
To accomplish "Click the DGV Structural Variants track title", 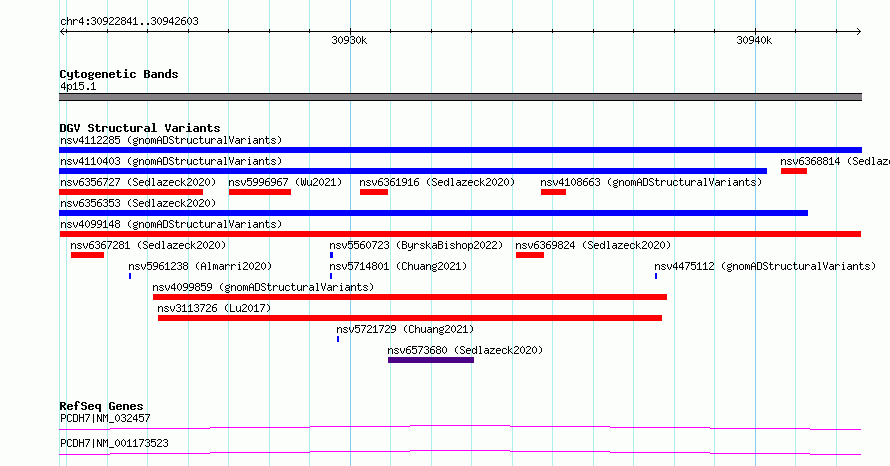I will click(x=140, y=128).
